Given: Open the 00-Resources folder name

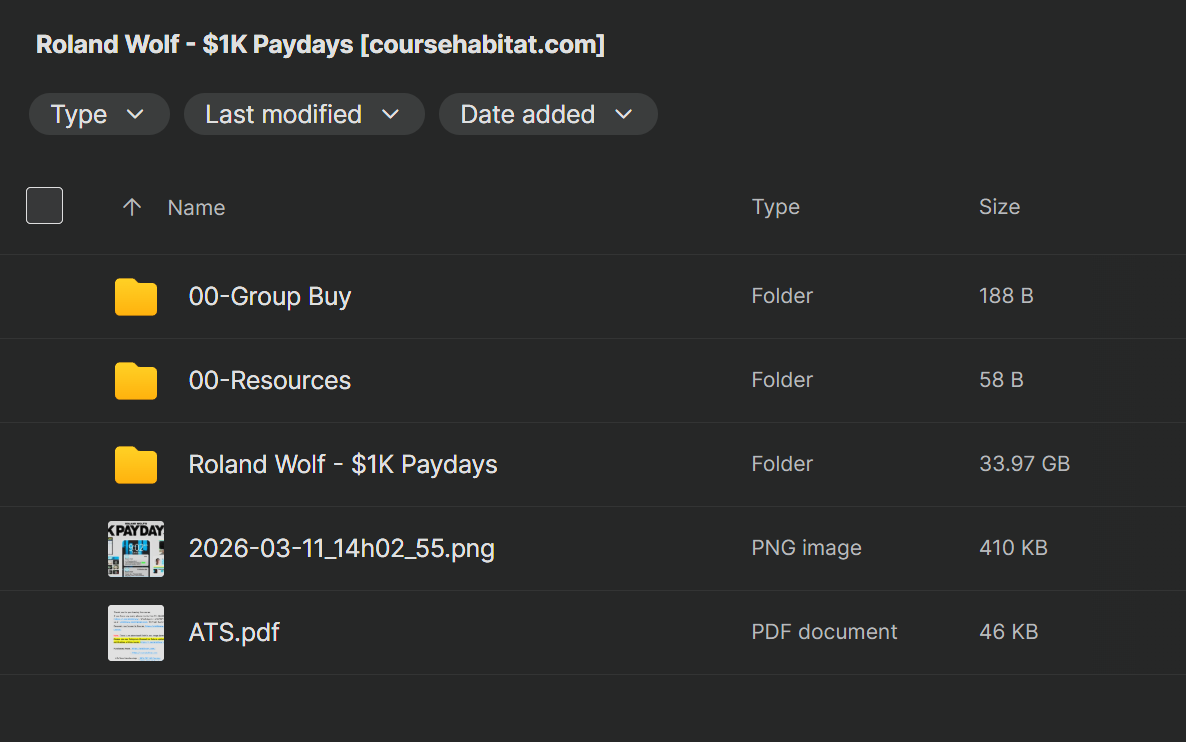Looking at the screenshot, I should point(269,380).
